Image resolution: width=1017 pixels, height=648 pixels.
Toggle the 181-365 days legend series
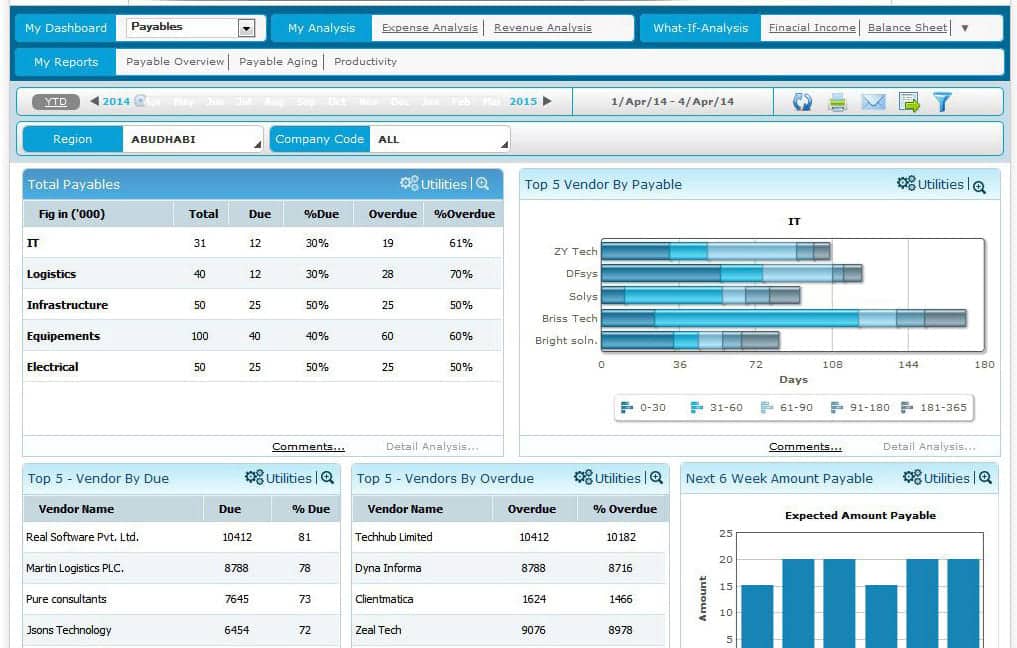[933, 407]
